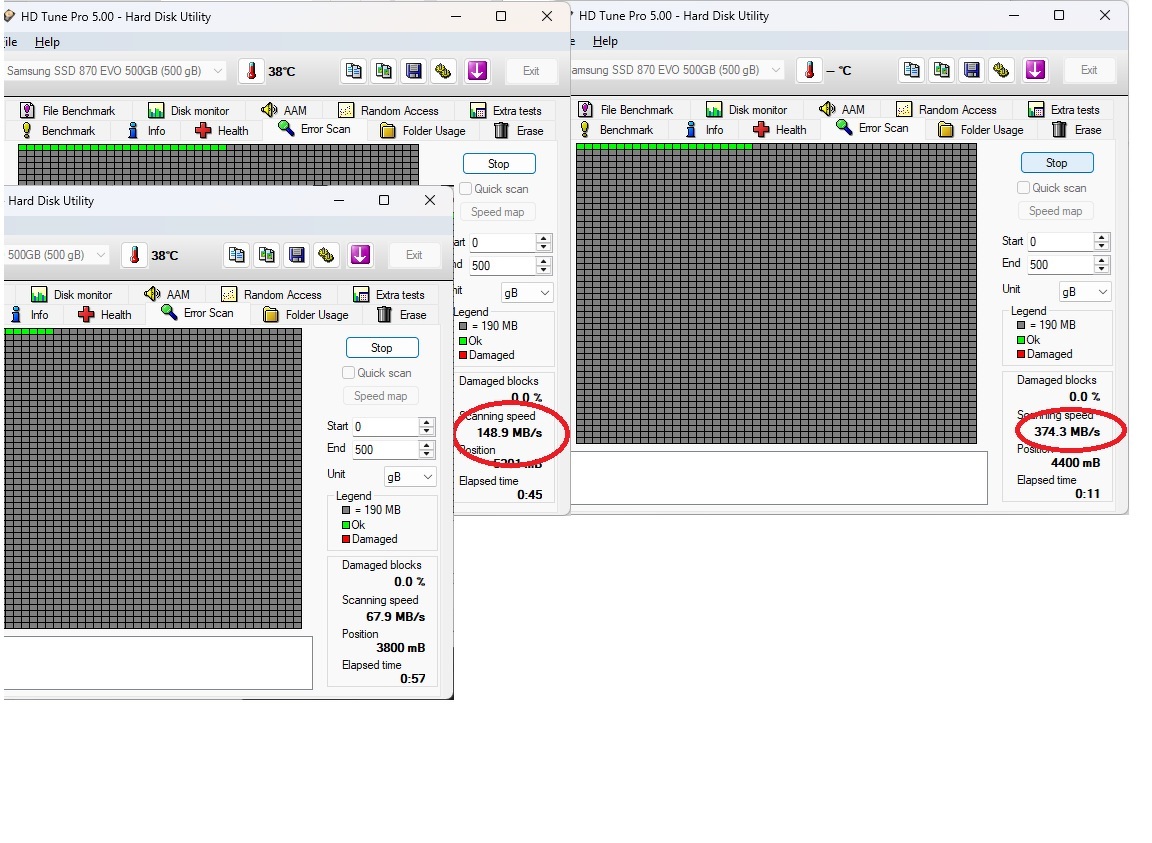Click floppy save icon in front 67.9 MB/s window
The height and width of the screenshot is (843, 1152).
(x=297, y=254)
